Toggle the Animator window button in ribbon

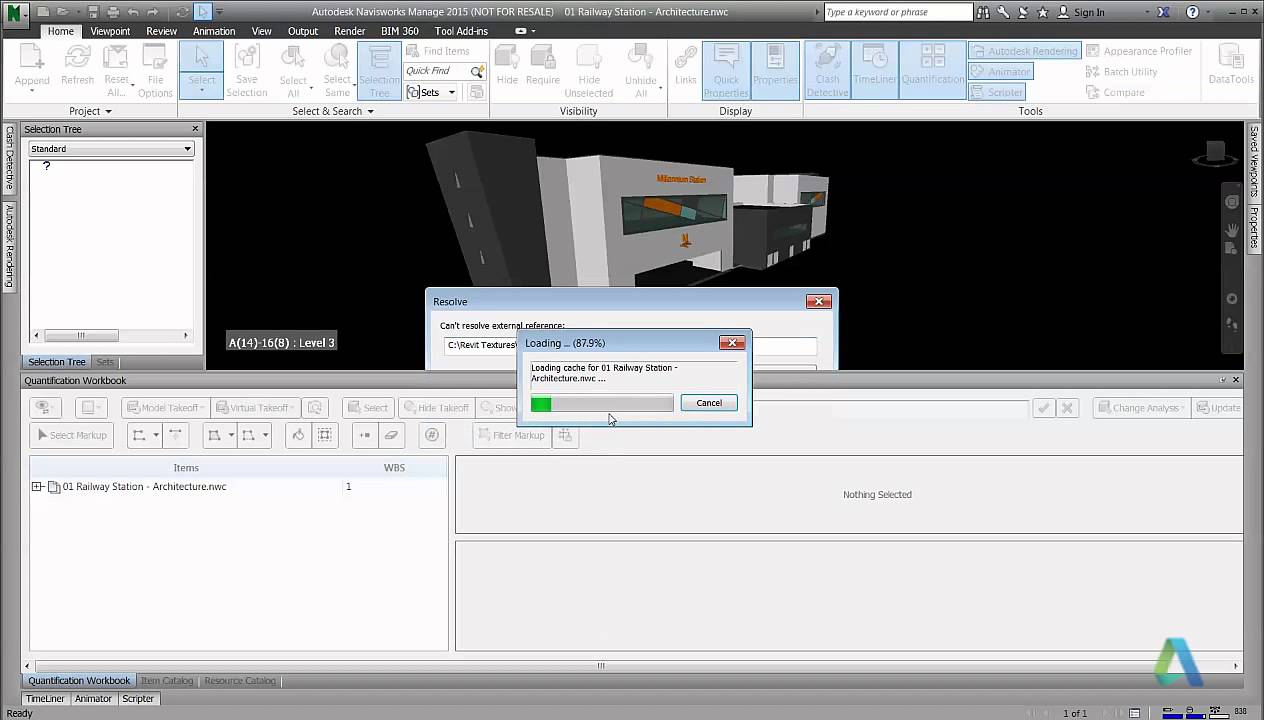1000,72
